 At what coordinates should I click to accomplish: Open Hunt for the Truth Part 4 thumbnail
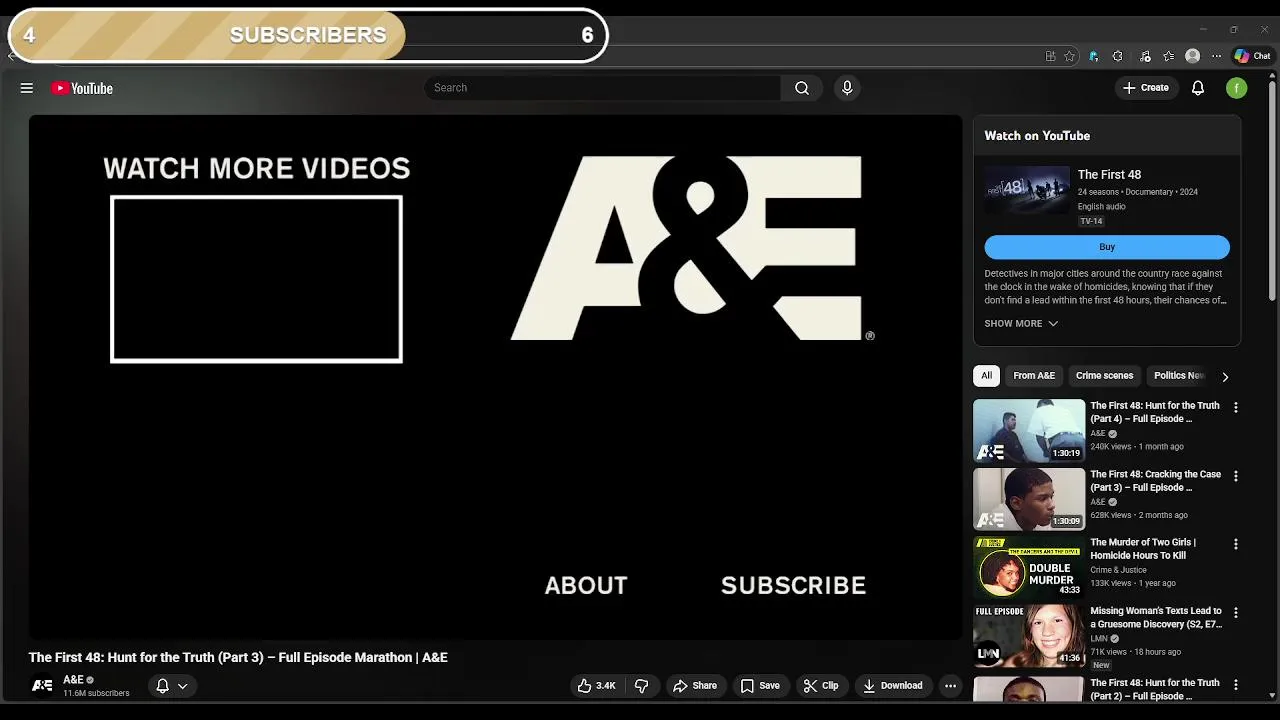pyautogui.click(x=1029, y=430)
